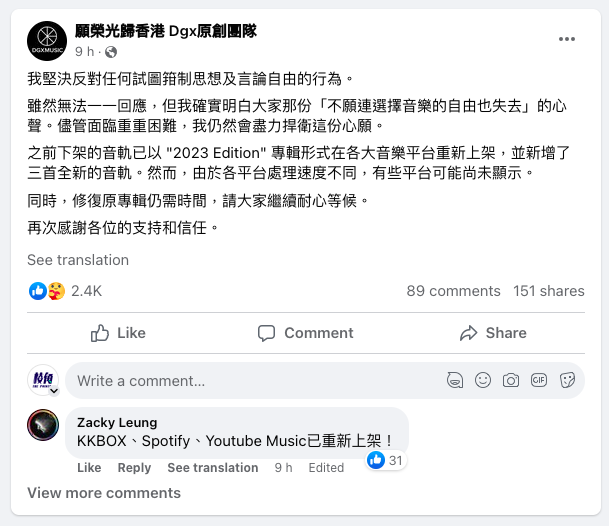The width and height of the screenshot is (609, 526).
Task: Toggle Like on Zacky Leung's comment
Action: (89, 468)
